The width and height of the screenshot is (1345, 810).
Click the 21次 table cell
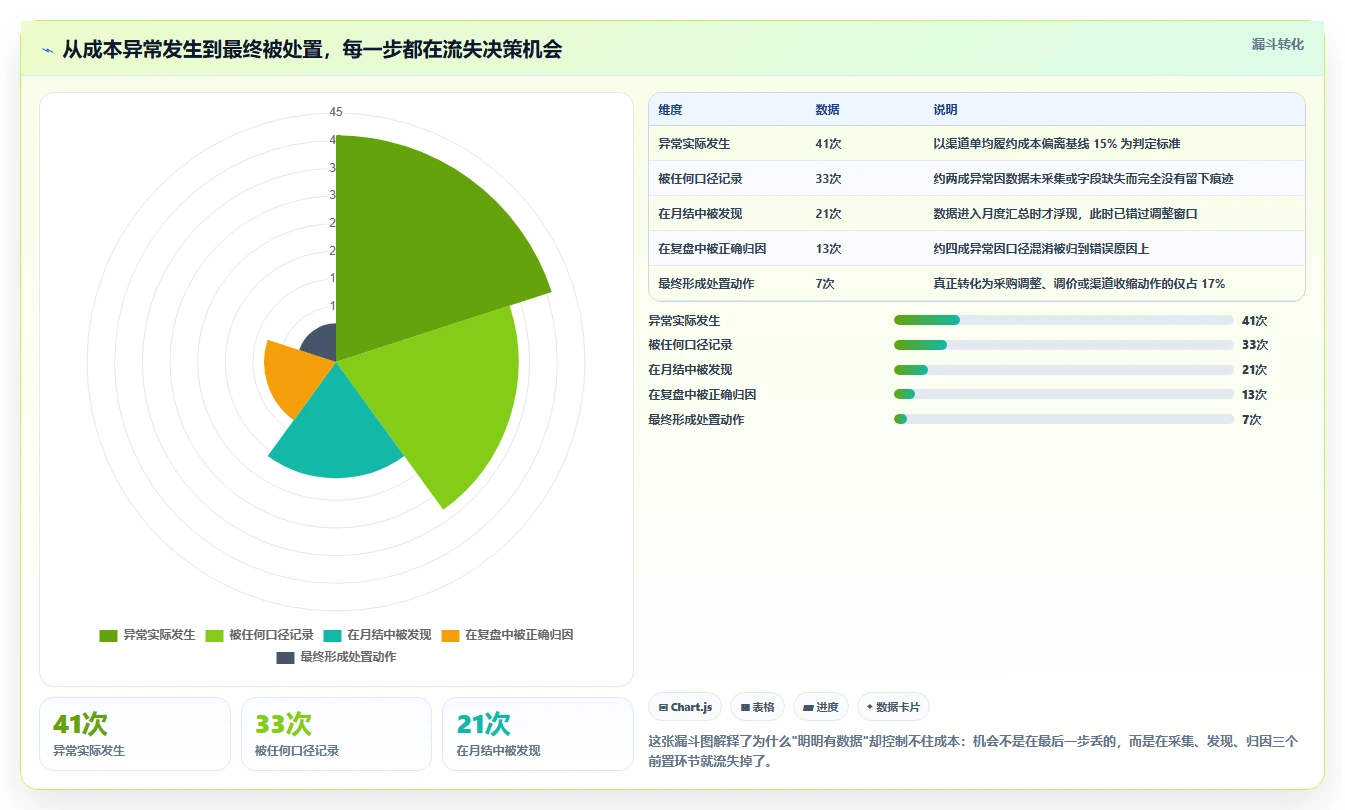[x=828, y=214]
